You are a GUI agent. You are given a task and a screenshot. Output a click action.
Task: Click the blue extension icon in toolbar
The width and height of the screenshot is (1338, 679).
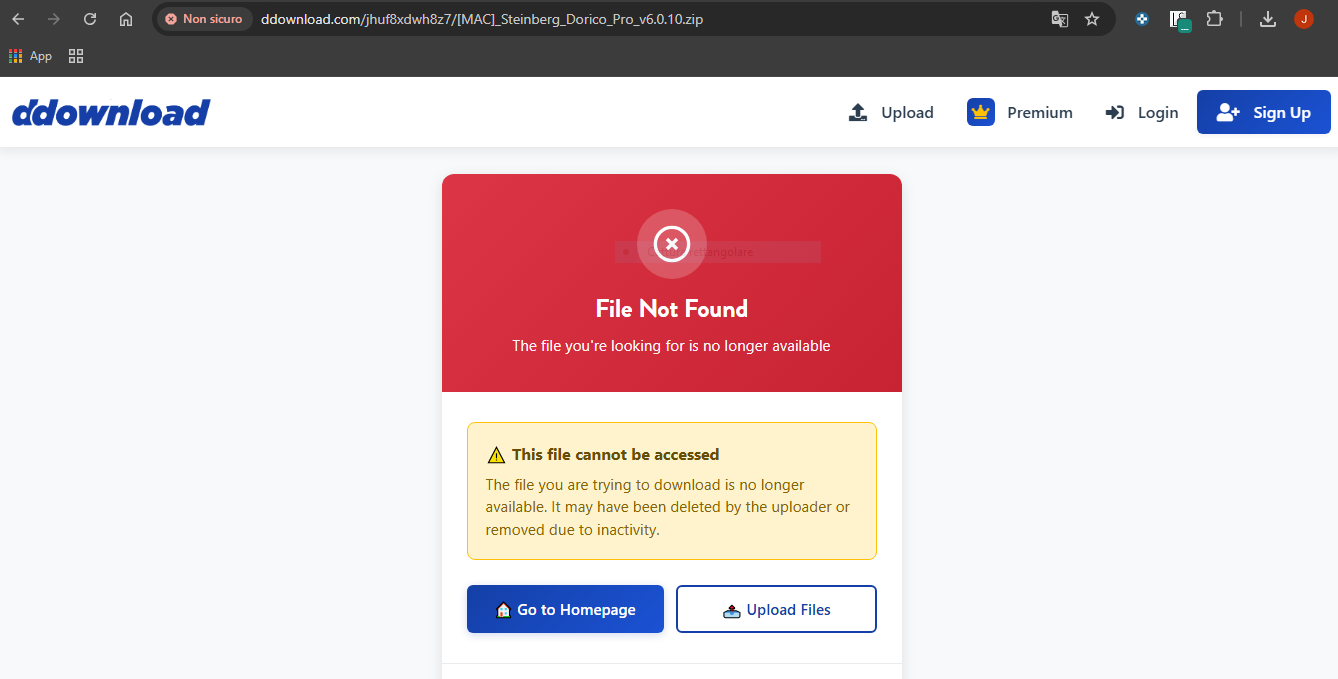(x=1142, y=19)
